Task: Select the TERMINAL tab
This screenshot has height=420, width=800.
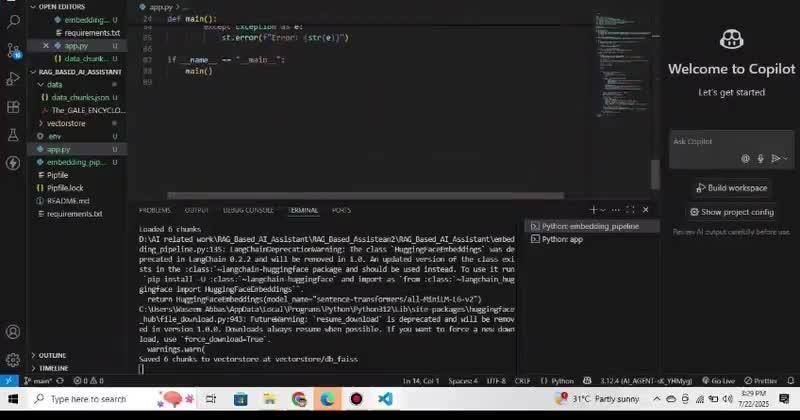Action: 303,210
